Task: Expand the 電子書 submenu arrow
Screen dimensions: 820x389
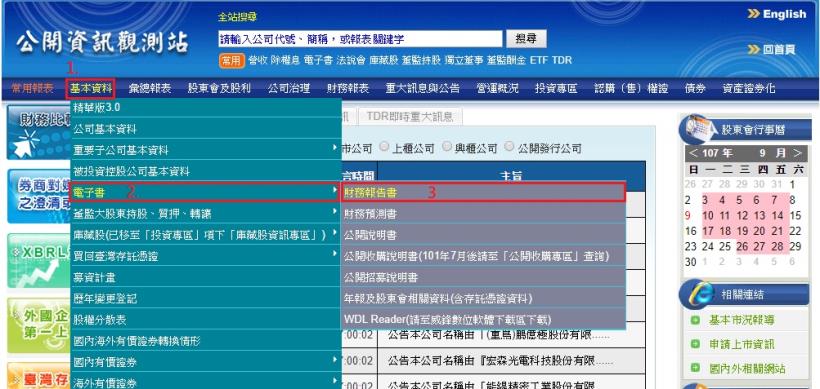Action: pos(335,191)
